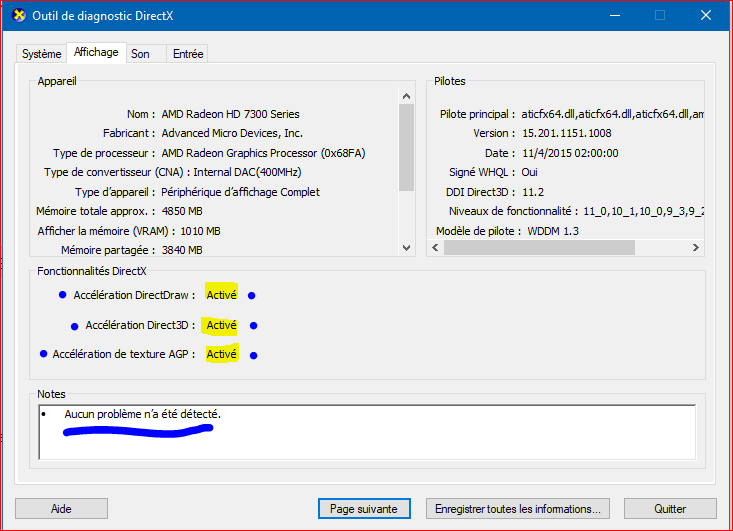Click the 'Accélération de texture AGP :' label
The width and height of the screenshot is (733, 531).
124,354
